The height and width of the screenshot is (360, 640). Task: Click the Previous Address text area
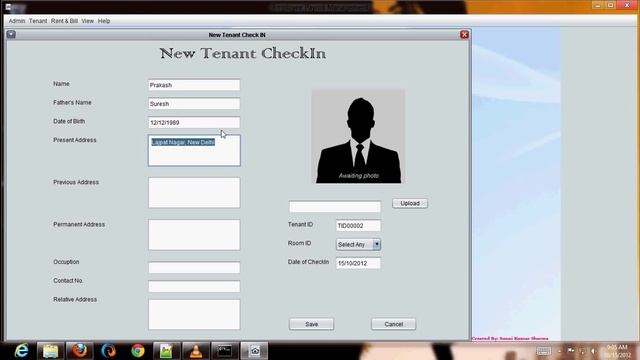[194, 193]
